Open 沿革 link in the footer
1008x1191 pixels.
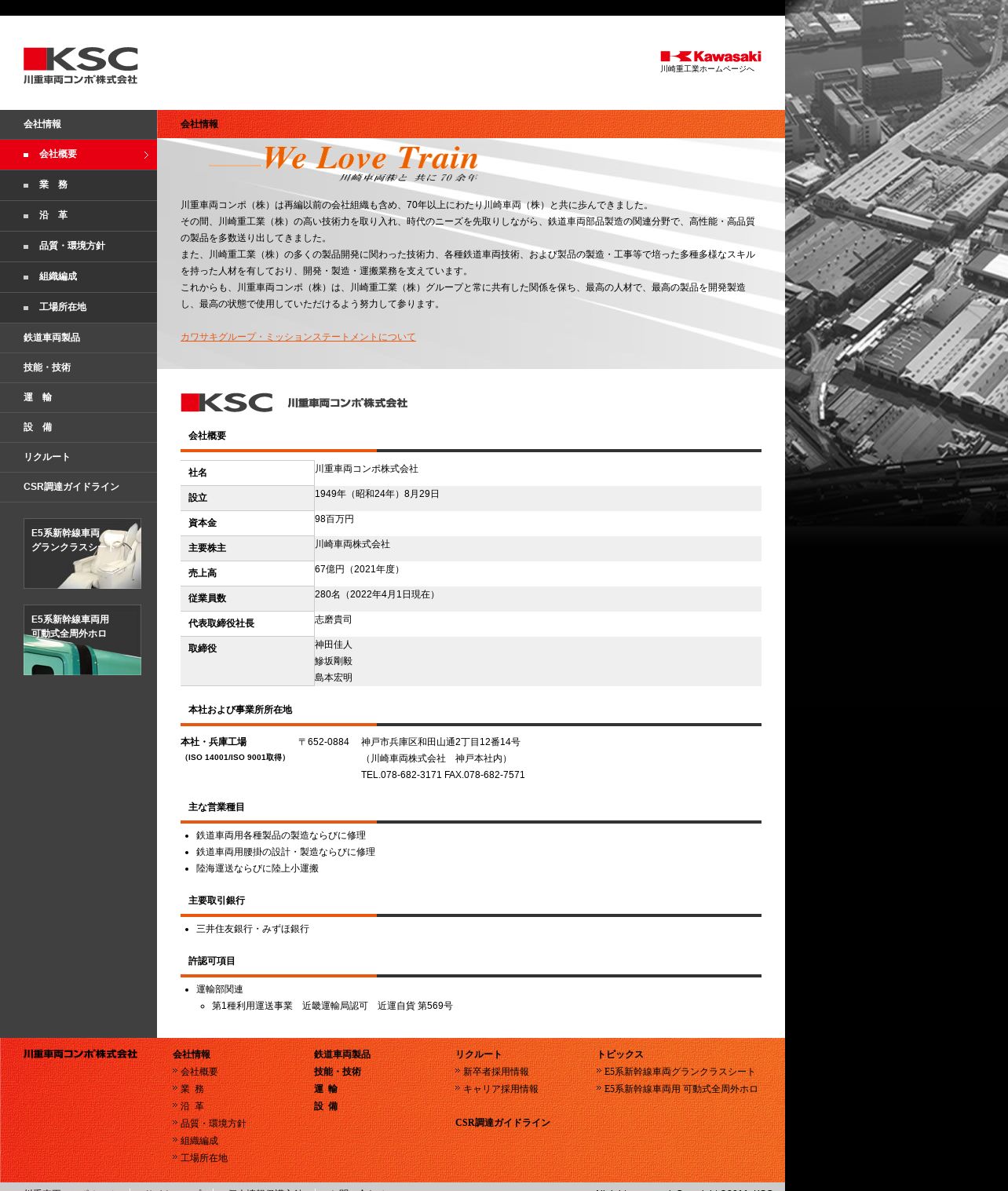point(192,1106)
